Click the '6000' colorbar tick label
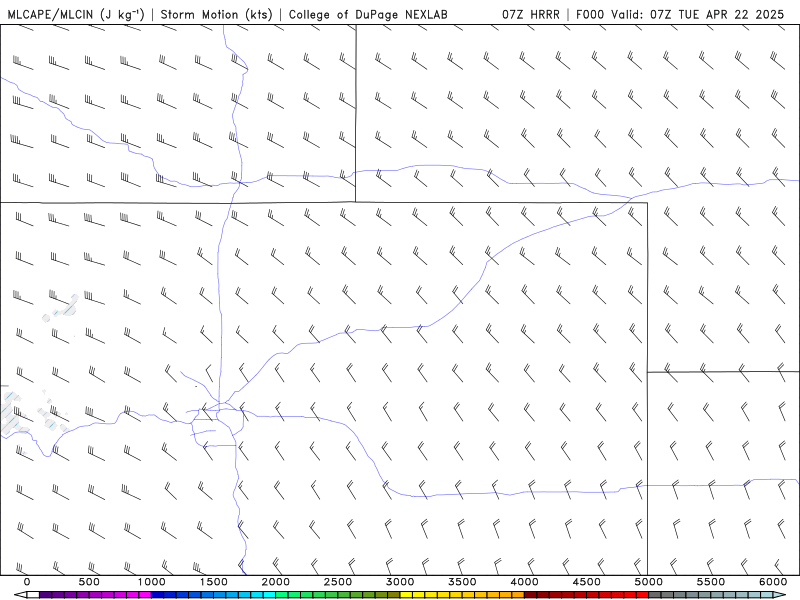The height and width of the screenshot is (600, 800). pos(773,582)
